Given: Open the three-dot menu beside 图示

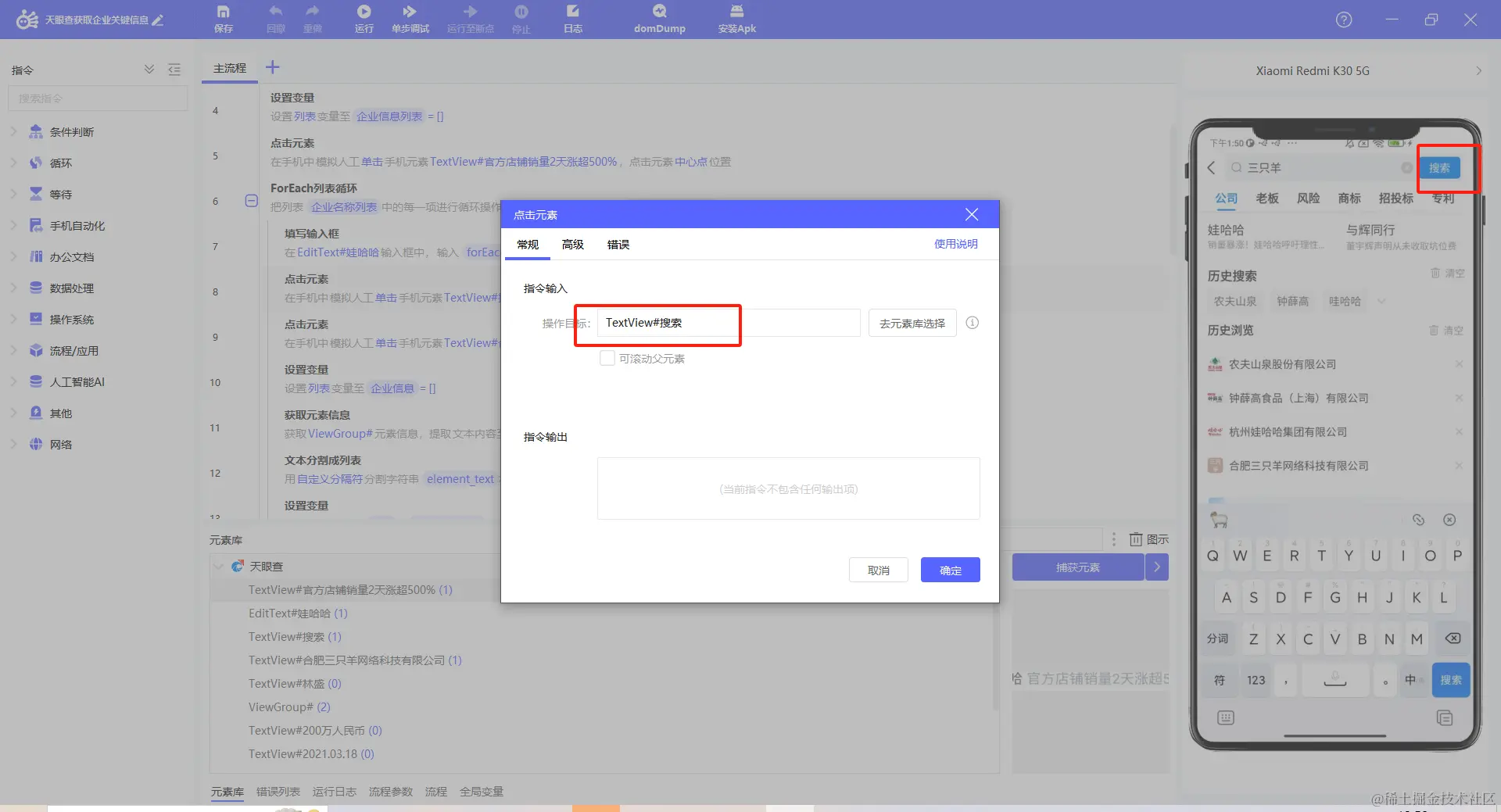Looking at the screenshot, I should [1114, 539].
